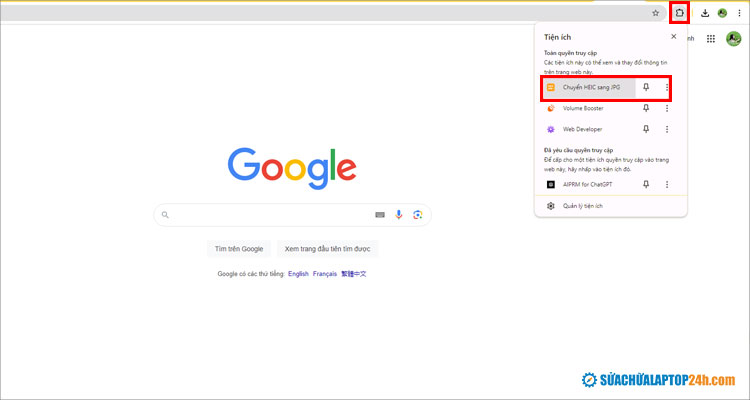The image size is (750, 400).
Task: Open more options for Chuyển HEIC sang JPG
Action: pos(667,88)
